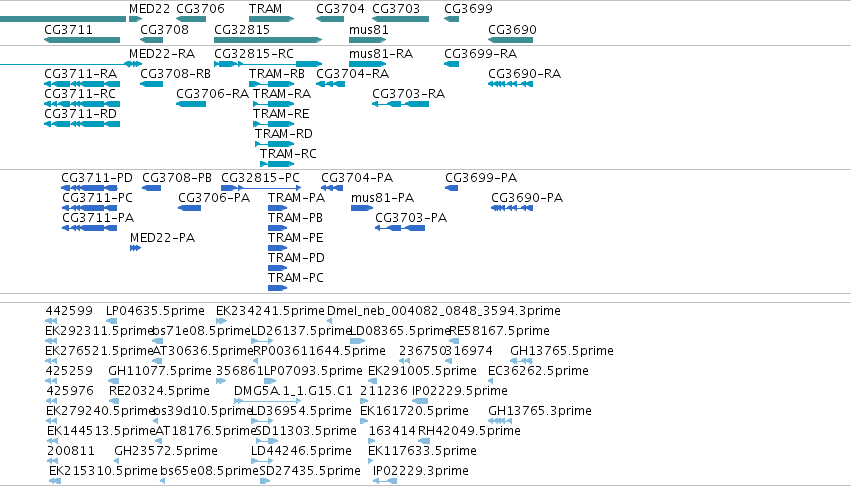Select protein CG3690-PA
Image resolution: width=851 pixels, height=486 pixels.
tap(528, 198)
